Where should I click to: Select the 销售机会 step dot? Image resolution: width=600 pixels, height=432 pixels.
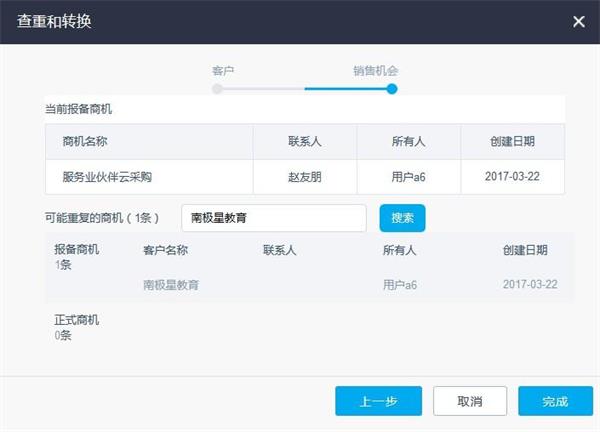click(x=392, y=89)
